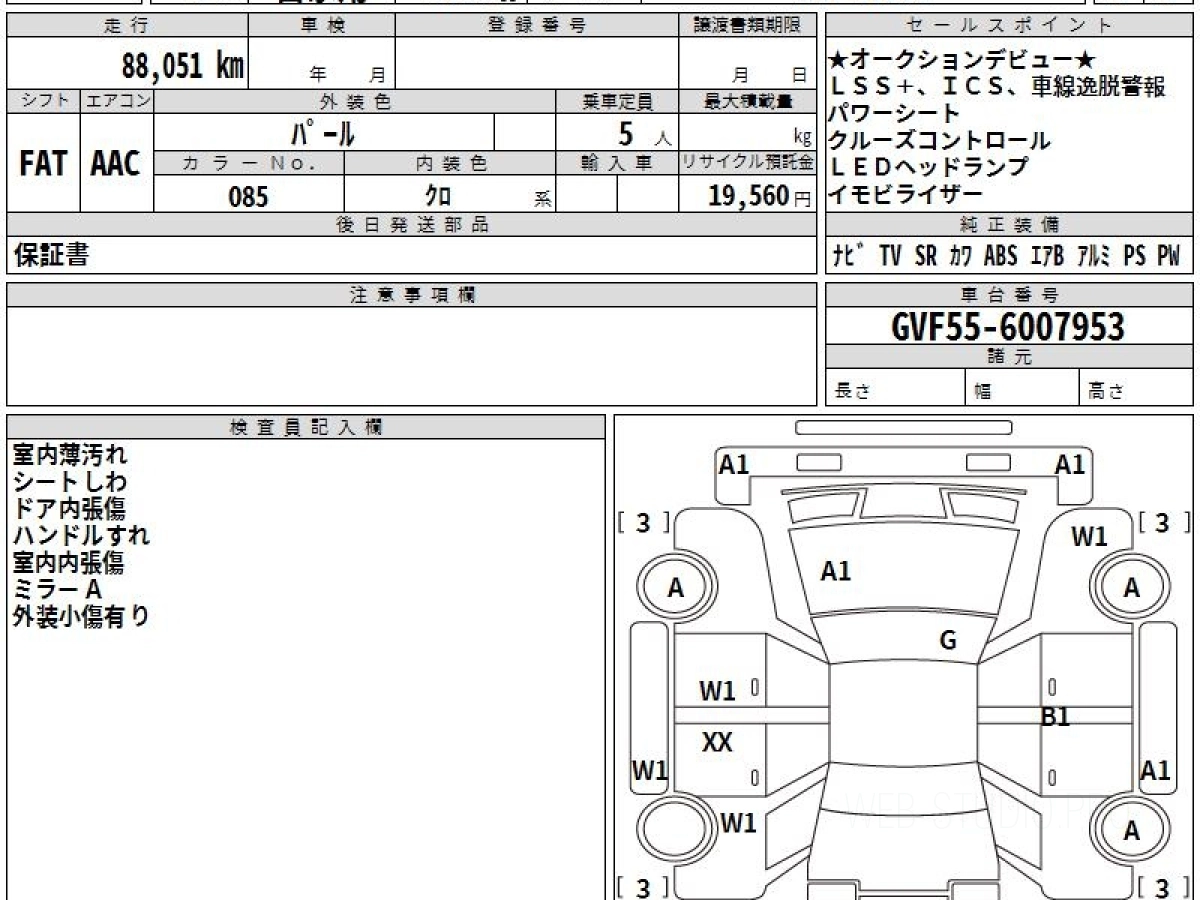Screen dimensions: 1200x900
Task: Click the W1 mark on right fender
Action: pyautogui.click(x=1090, y=537)
